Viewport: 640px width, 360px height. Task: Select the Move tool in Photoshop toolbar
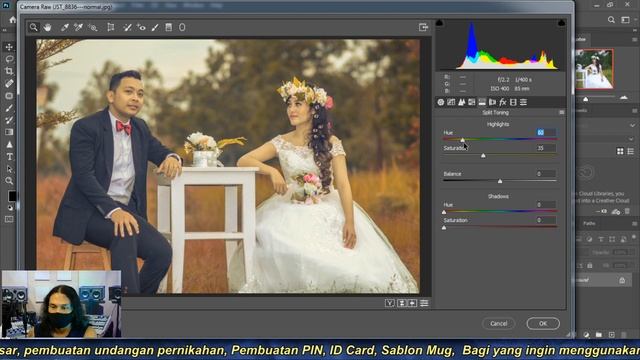[x=9, y=47]
